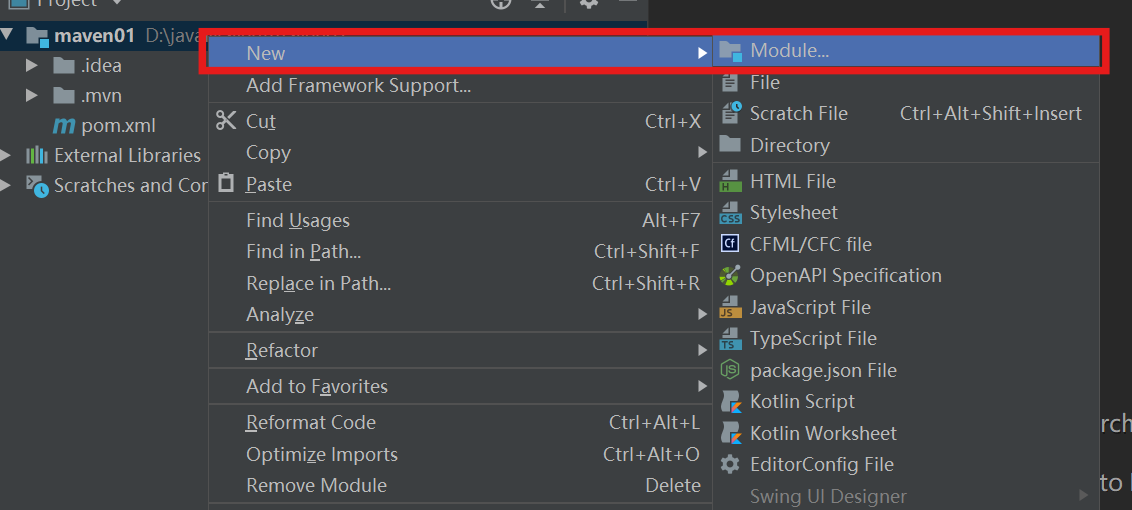Click the pom.xml Maven icon
Screen dimensions: 1132x510
point(64,126)
